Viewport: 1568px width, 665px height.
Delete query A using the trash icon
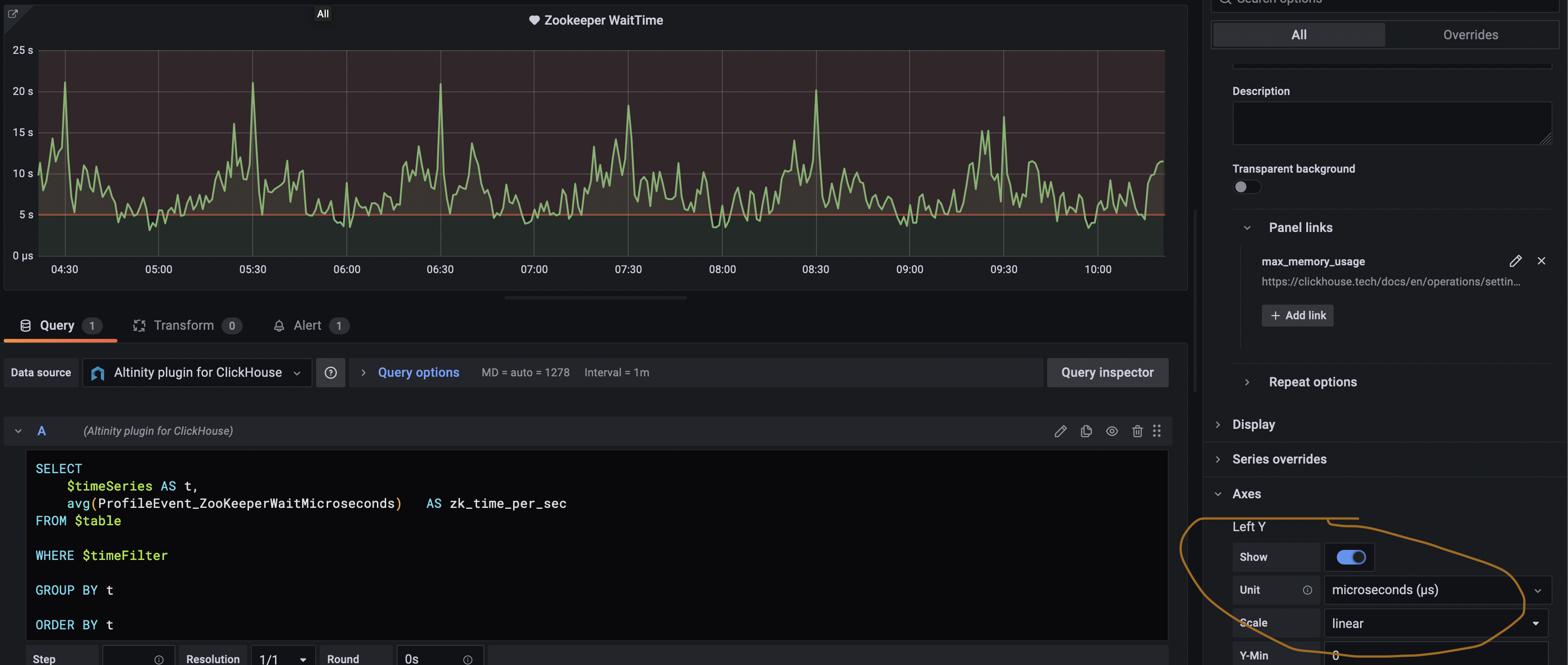click(1137, 431)
